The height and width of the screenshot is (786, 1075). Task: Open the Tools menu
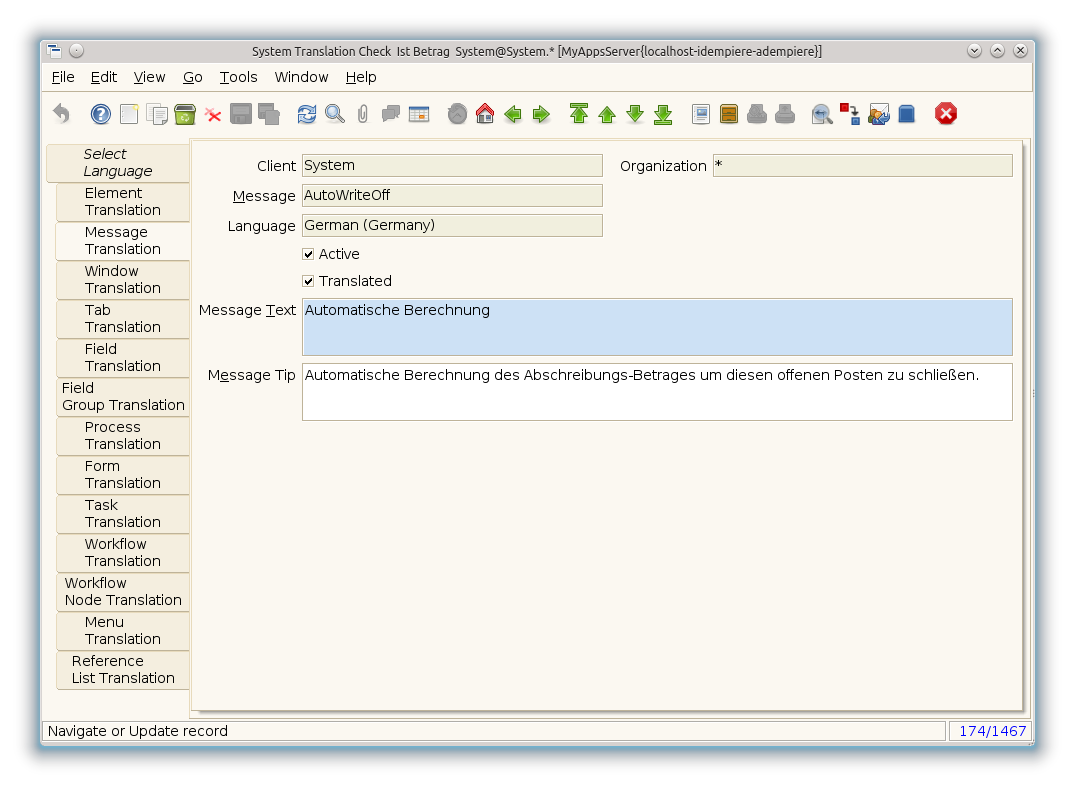coord(238,77)
